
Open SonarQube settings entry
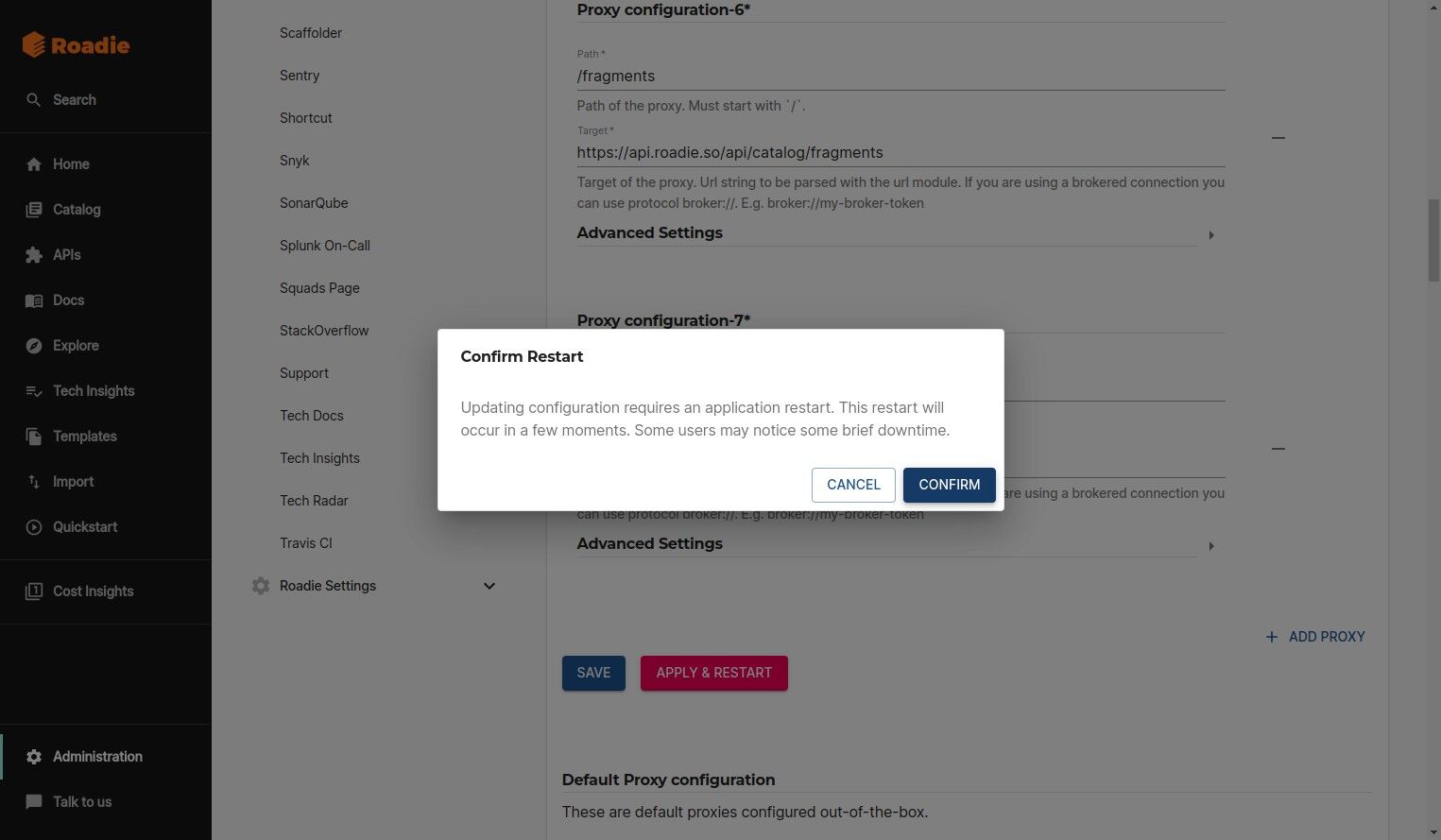point(314,203)
